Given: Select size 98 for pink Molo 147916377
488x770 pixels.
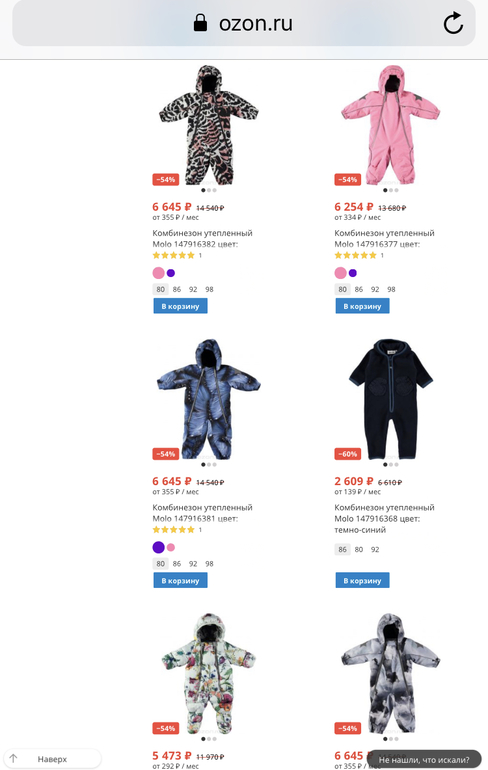Looking at the screenshot, I should [x=391, y=289].
